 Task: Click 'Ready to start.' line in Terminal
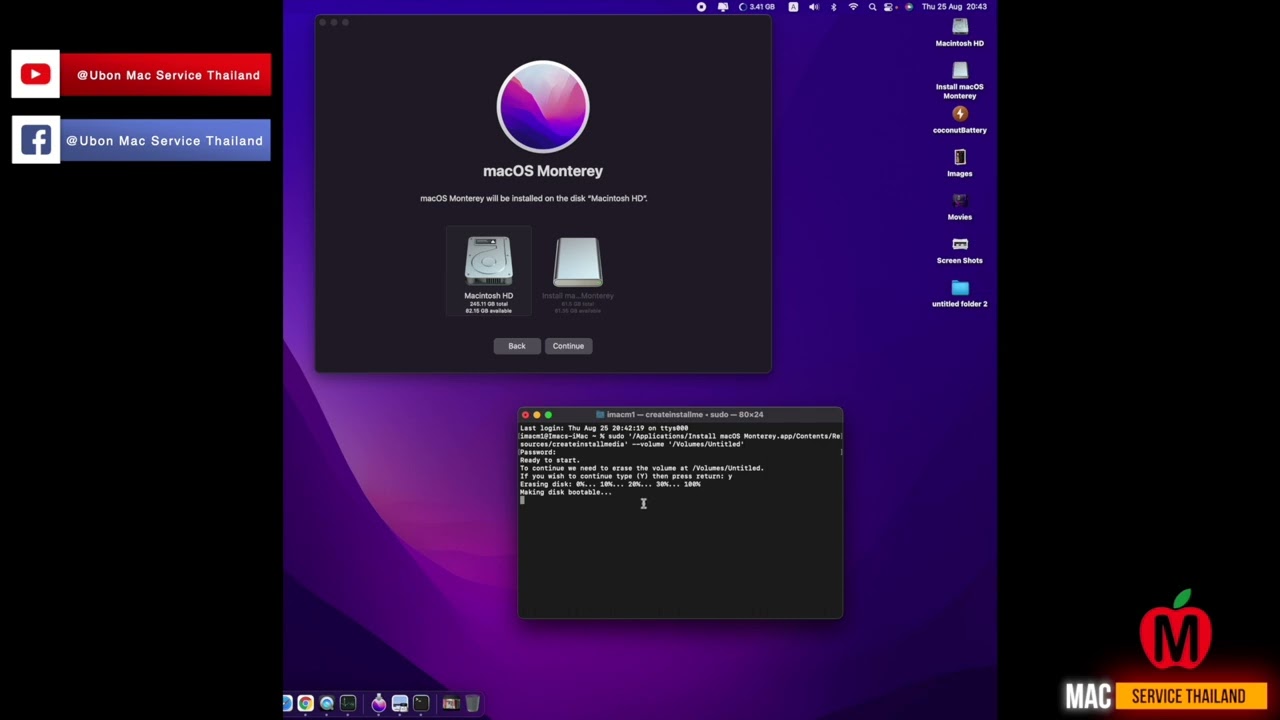550,460
